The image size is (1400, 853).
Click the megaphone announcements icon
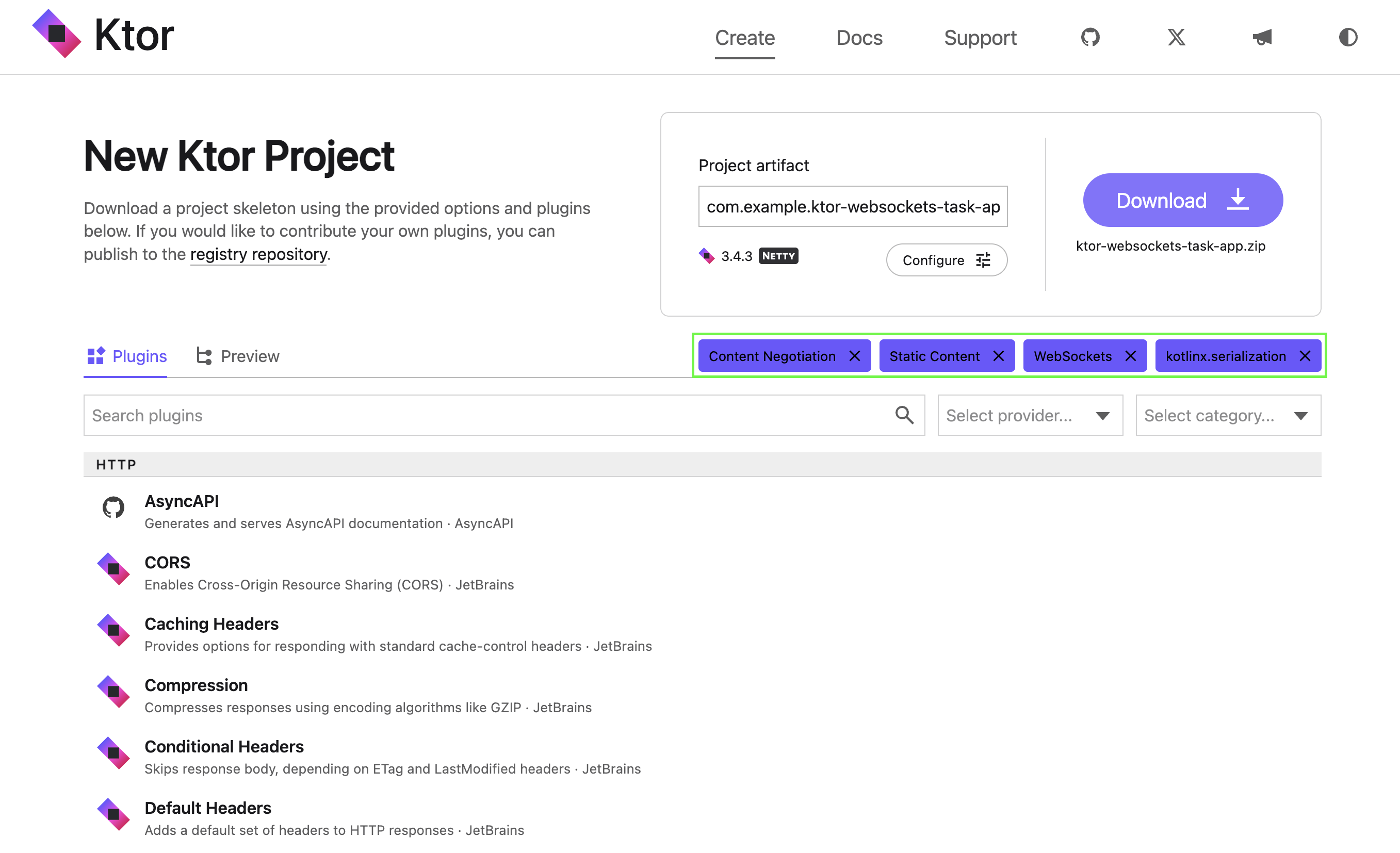point(1262,38)
